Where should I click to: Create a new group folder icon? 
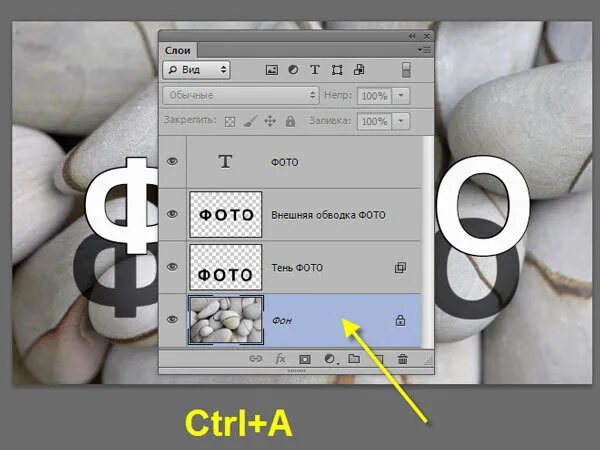click(354, 359)
